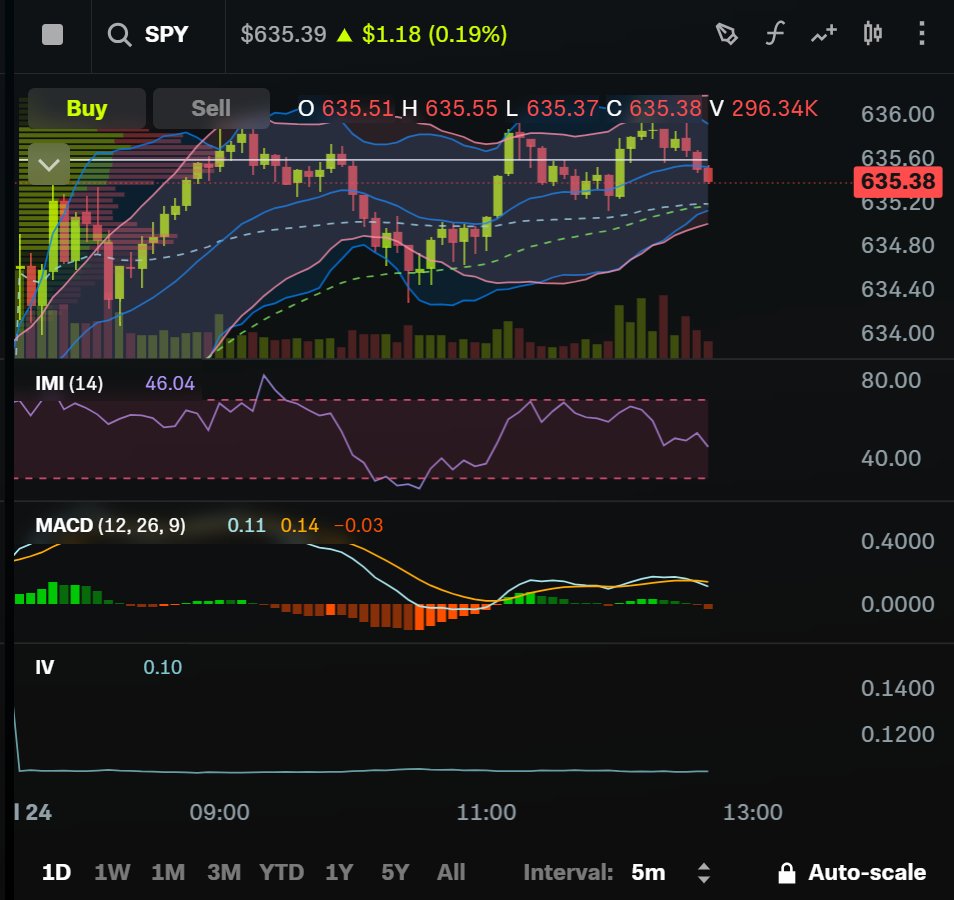This screenshot has height=900, width=954.
Task: Click the open price 635.51 reading
Action: click(x=358, y=108)
